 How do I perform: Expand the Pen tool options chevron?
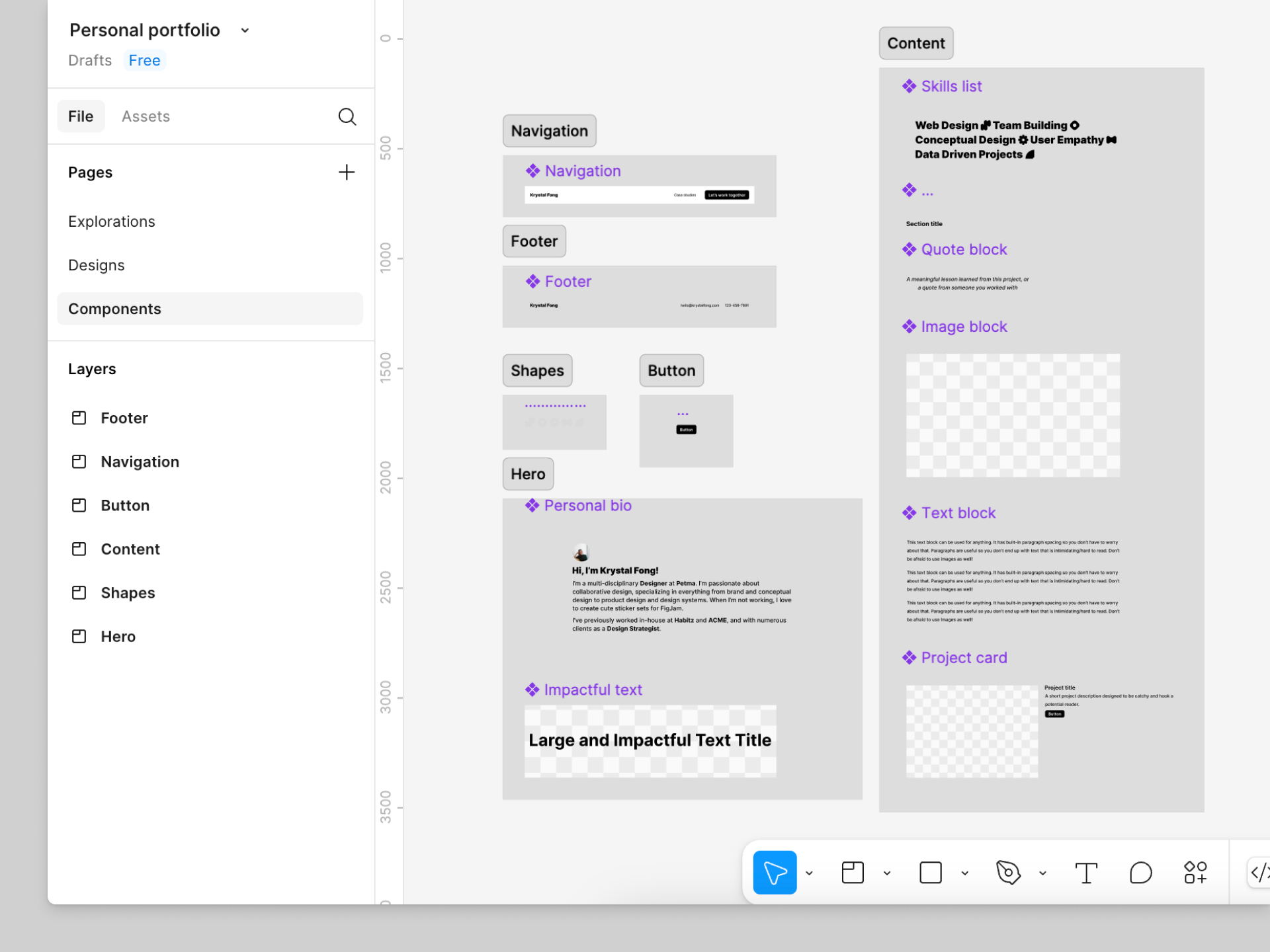1042,873
